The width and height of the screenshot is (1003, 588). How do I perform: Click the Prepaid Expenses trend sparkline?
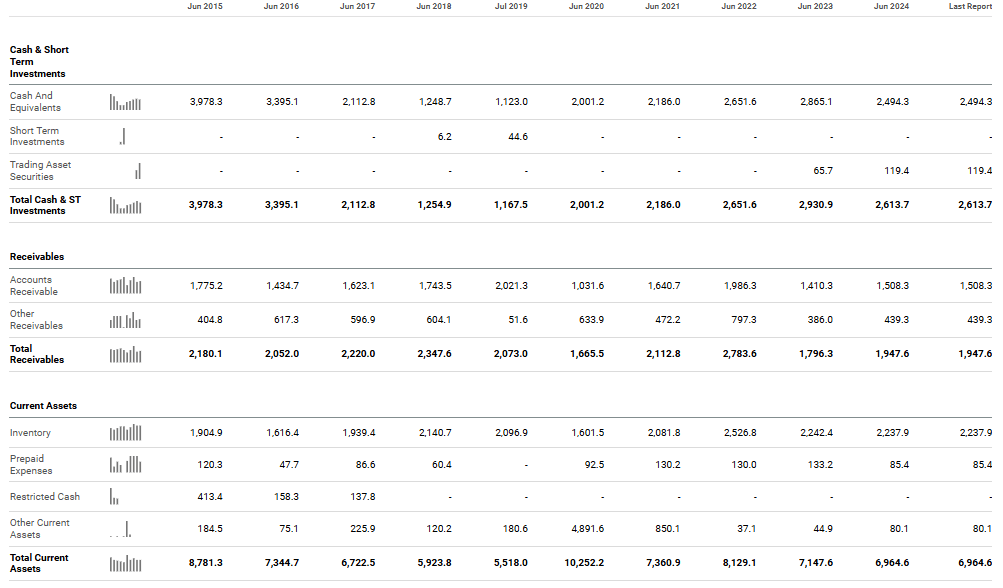pyautogui.click(x=125, y=465)
